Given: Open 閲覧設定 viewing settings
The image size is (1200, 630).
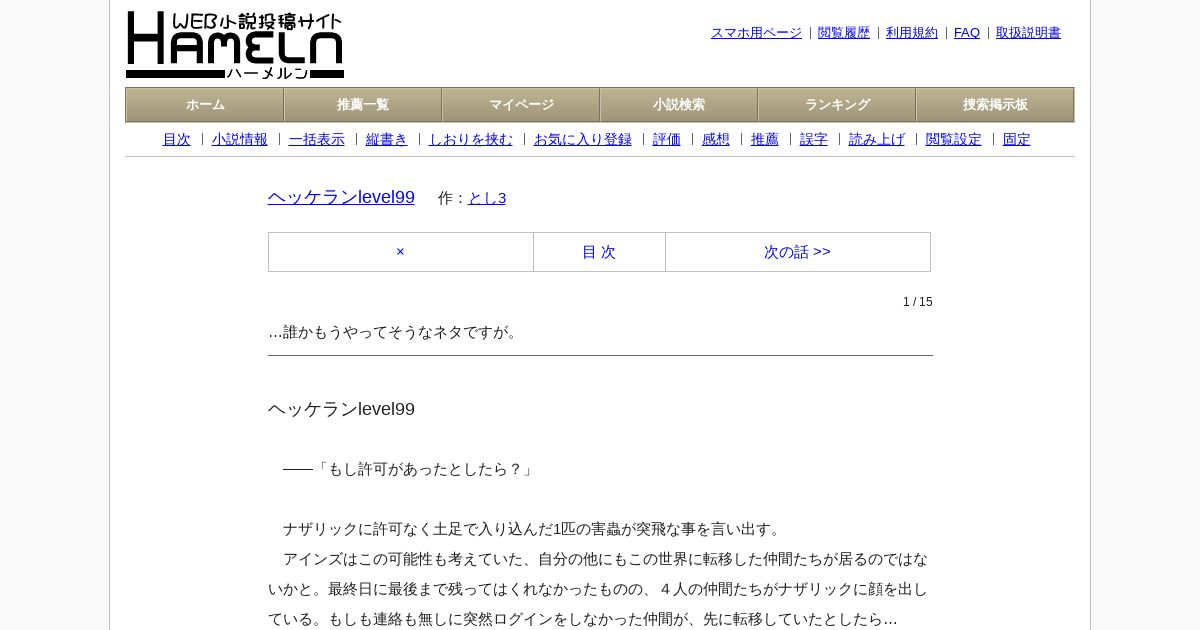Looking at the screenshot, I should pyautogui.click(x=954, y=140).
